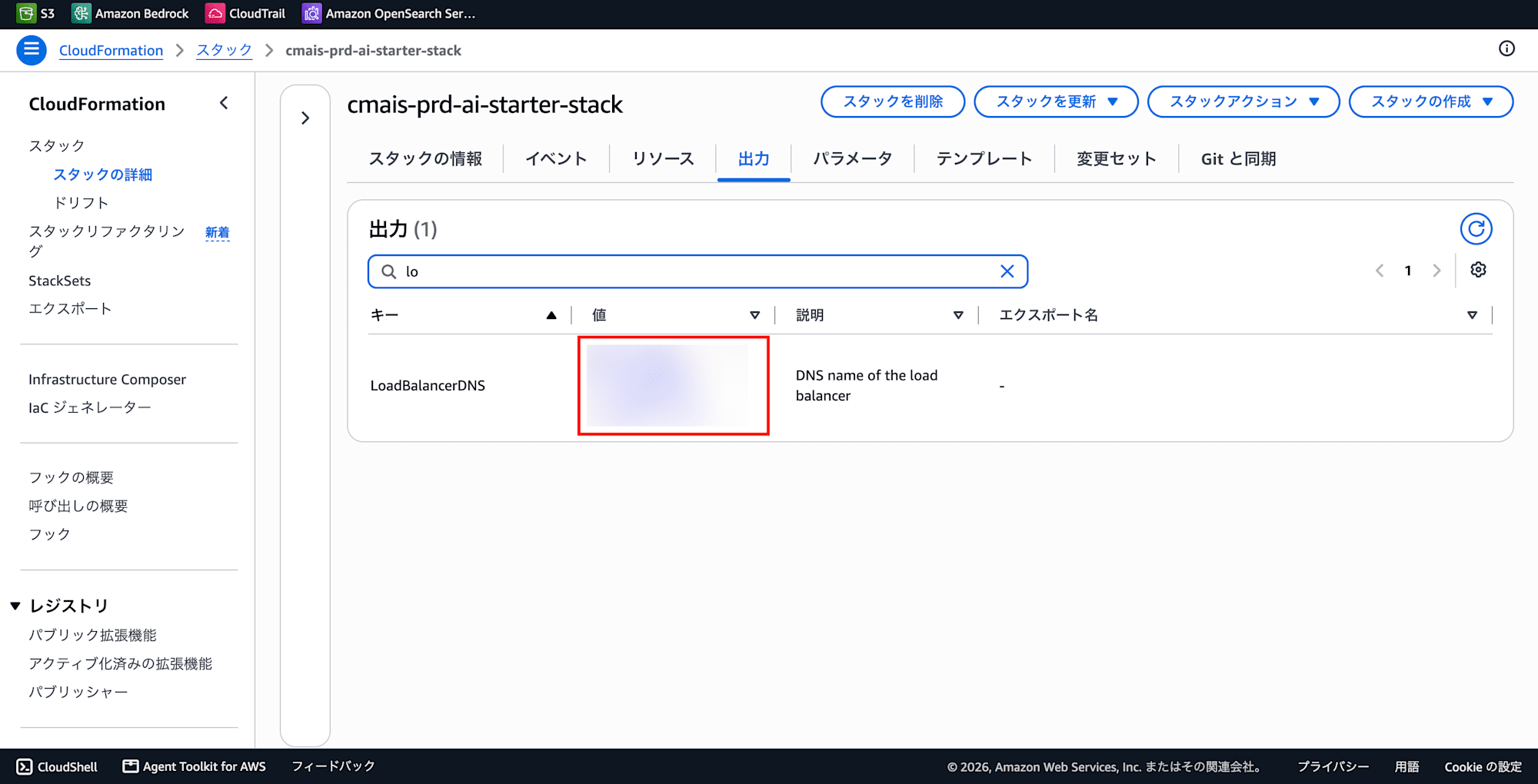1538x784 pixels.
Task: Open CloudShell from the footer
Action: tap(58, 766)
